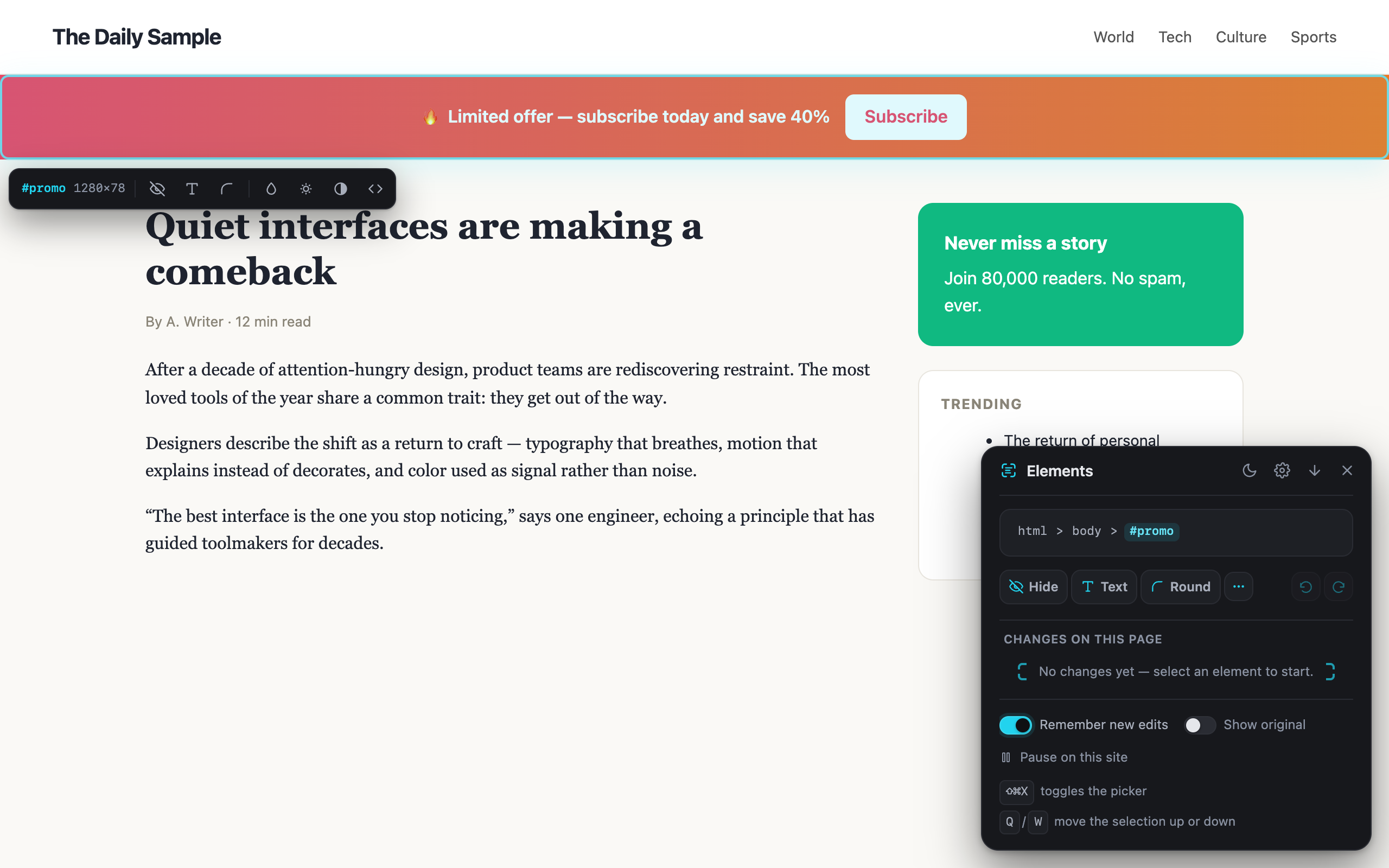Enable the Show original switch
Screen dimensions: 1389x868
click(x=1200, y=725)
